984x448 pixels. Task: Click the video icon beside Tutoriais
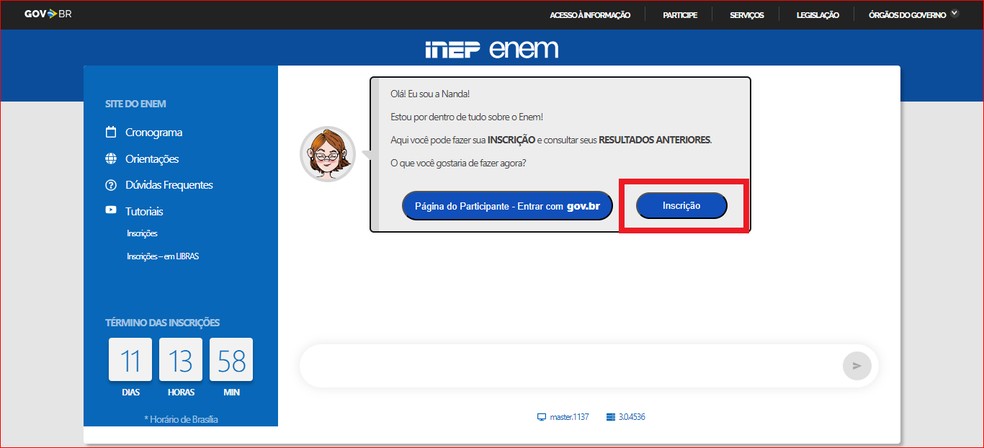(x=111, y=211)
